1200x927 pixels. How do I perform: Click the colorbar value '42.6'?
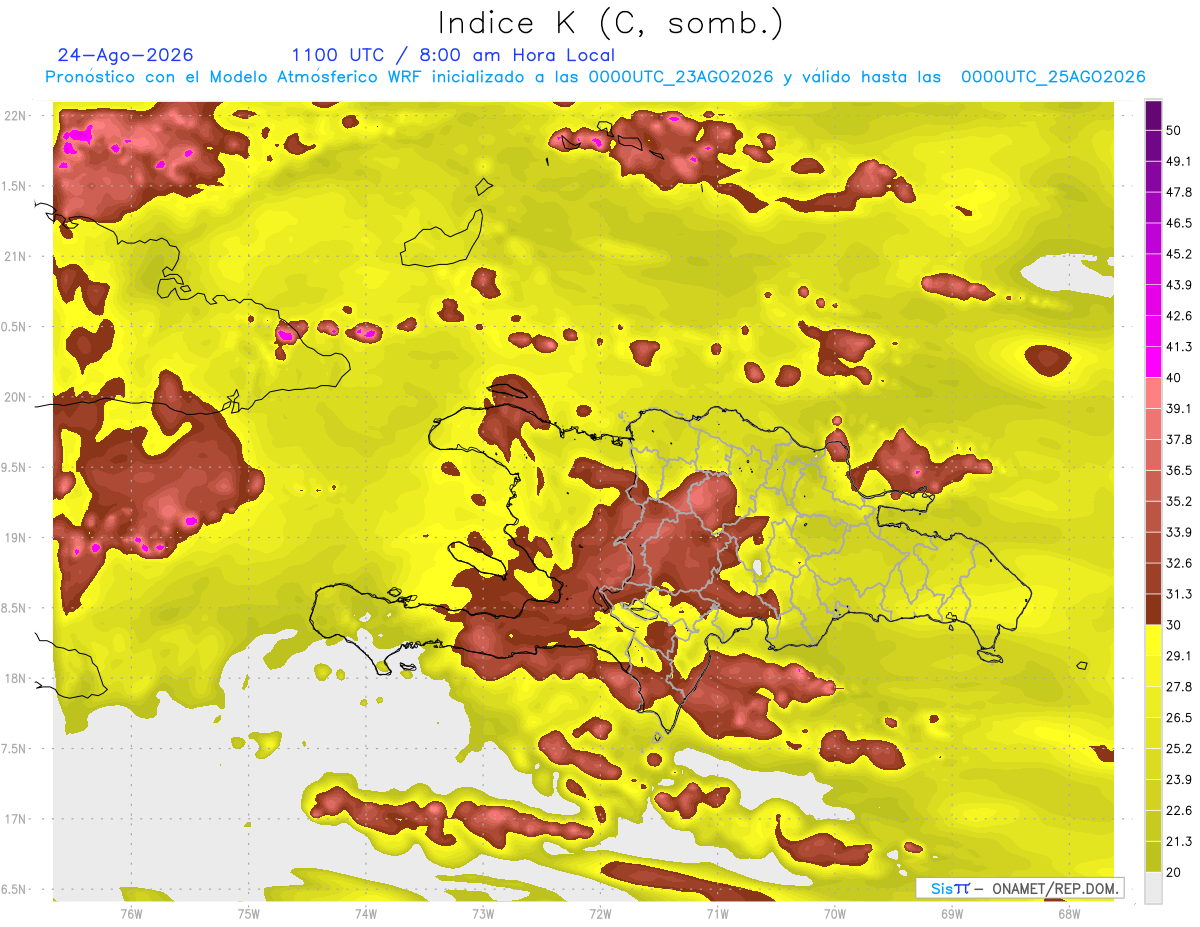pos(1179,316)
